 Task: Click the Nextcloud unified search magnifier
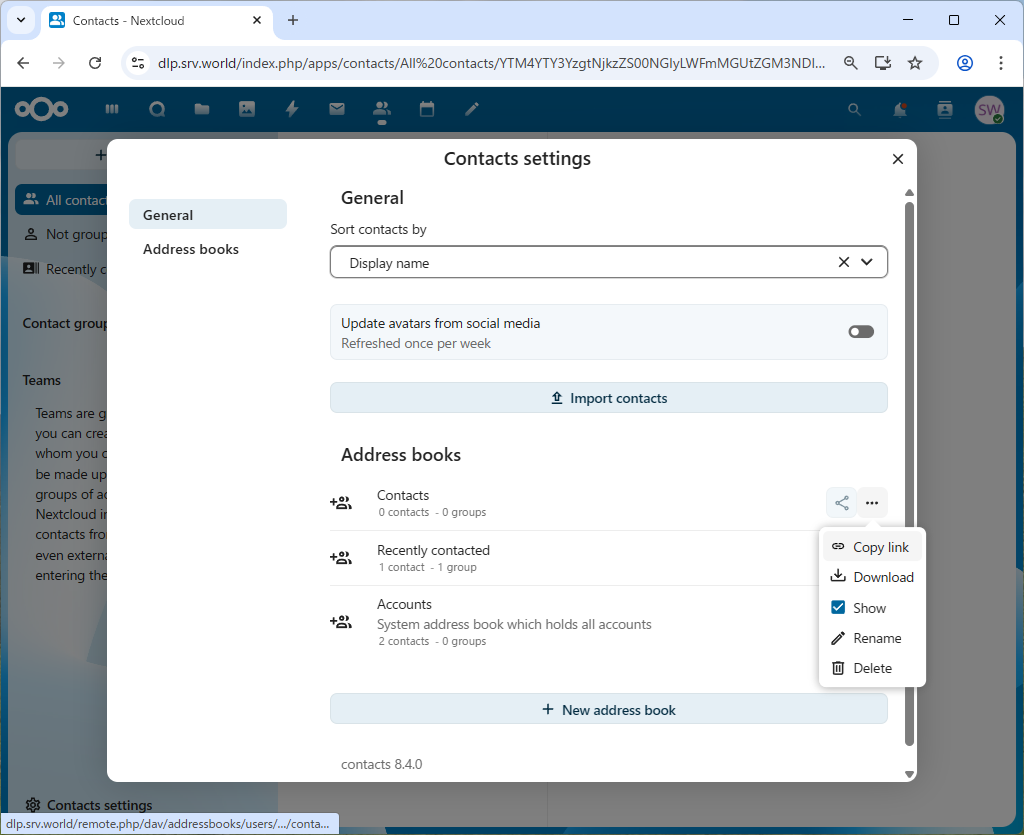(x=854, y=110)
